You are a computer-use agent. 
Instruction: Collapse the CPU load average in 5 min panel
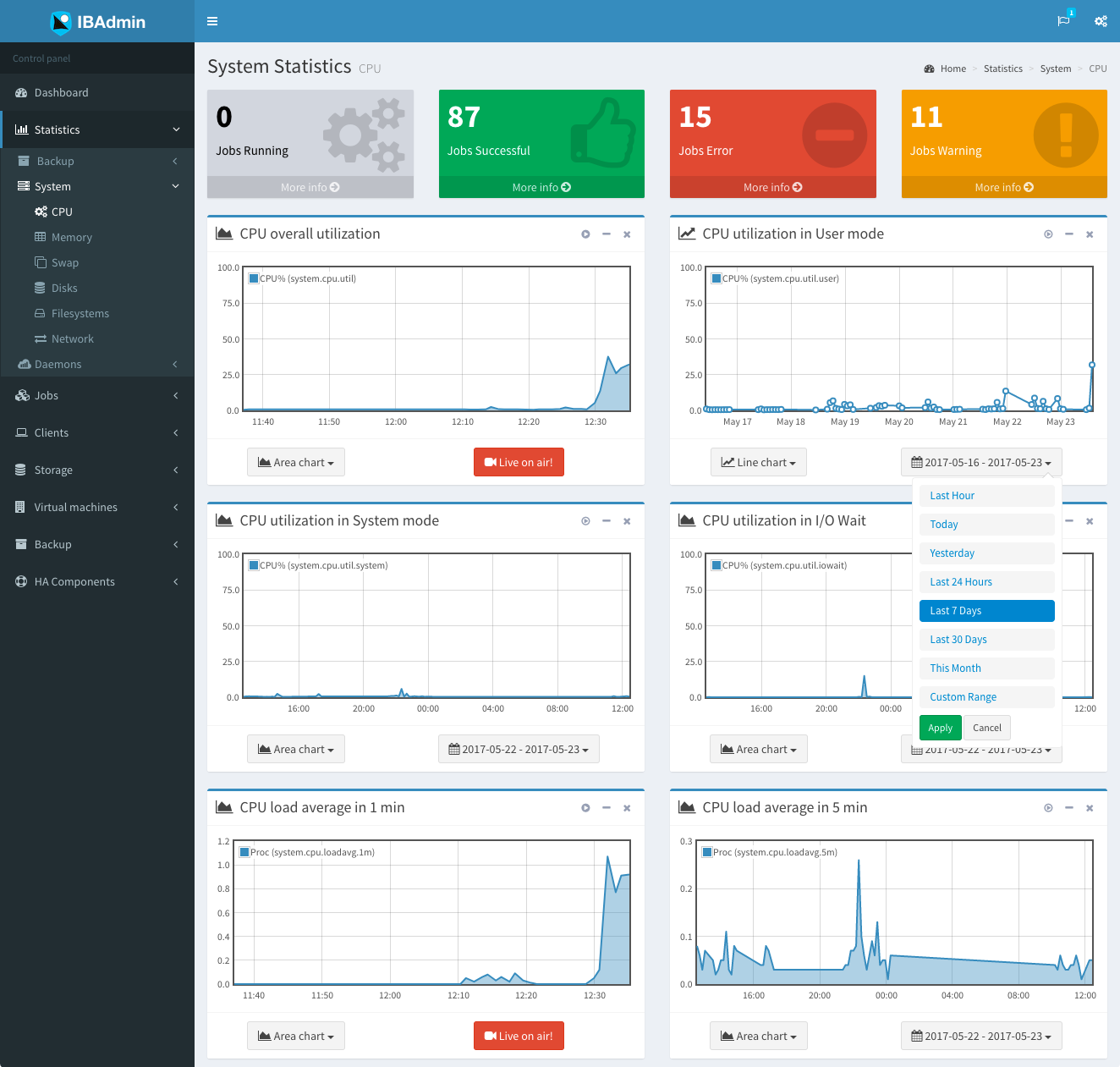click(1069, 808)
